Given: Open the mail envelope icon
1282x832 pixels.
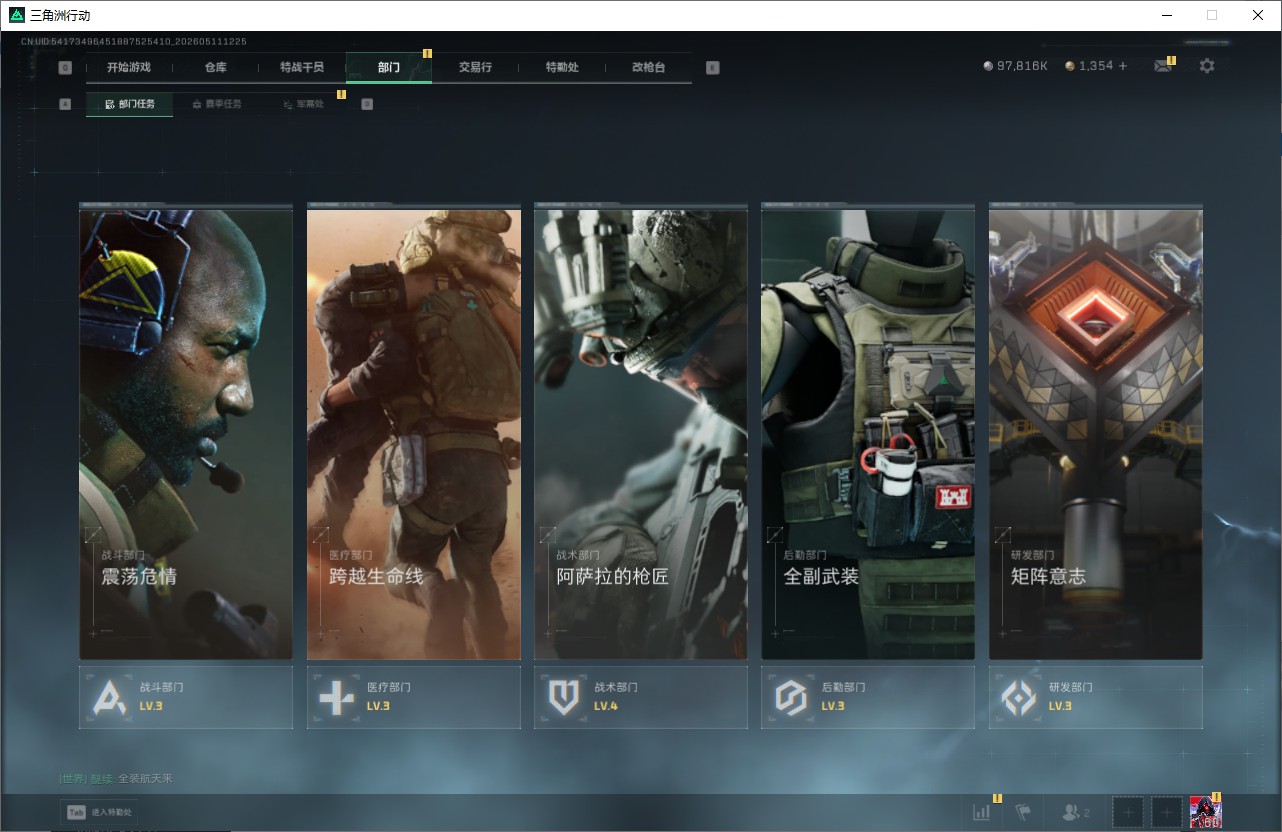Looking at the screenshot, I should click(1162, 66).
